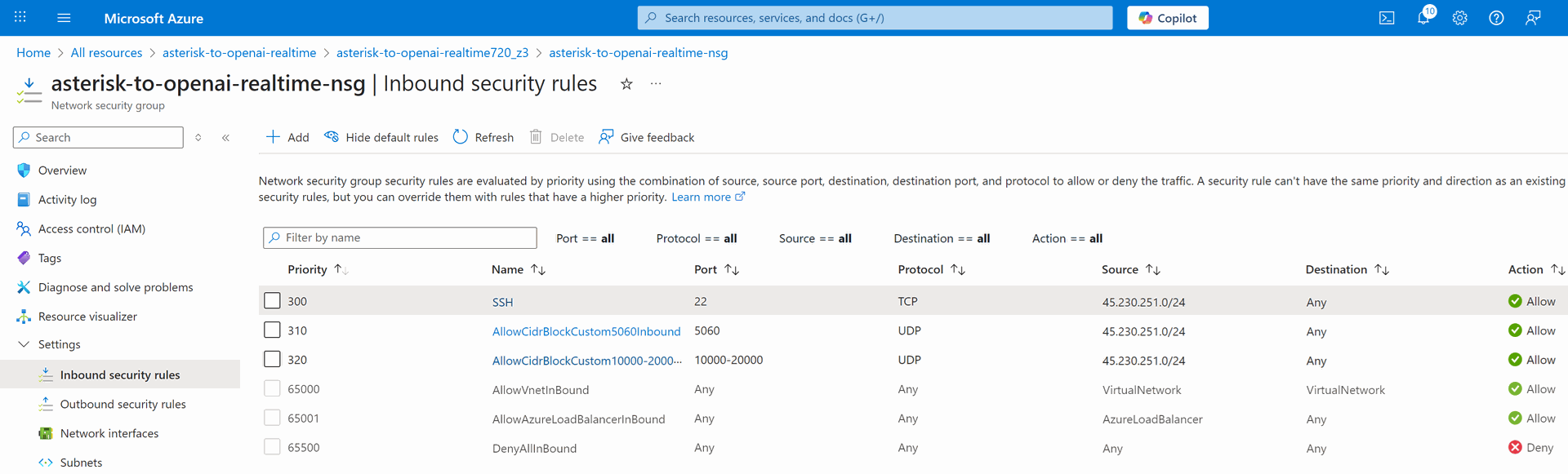The image size is (1568, 474).
Task: Open the notifications bell icon
Action: 1423,18
